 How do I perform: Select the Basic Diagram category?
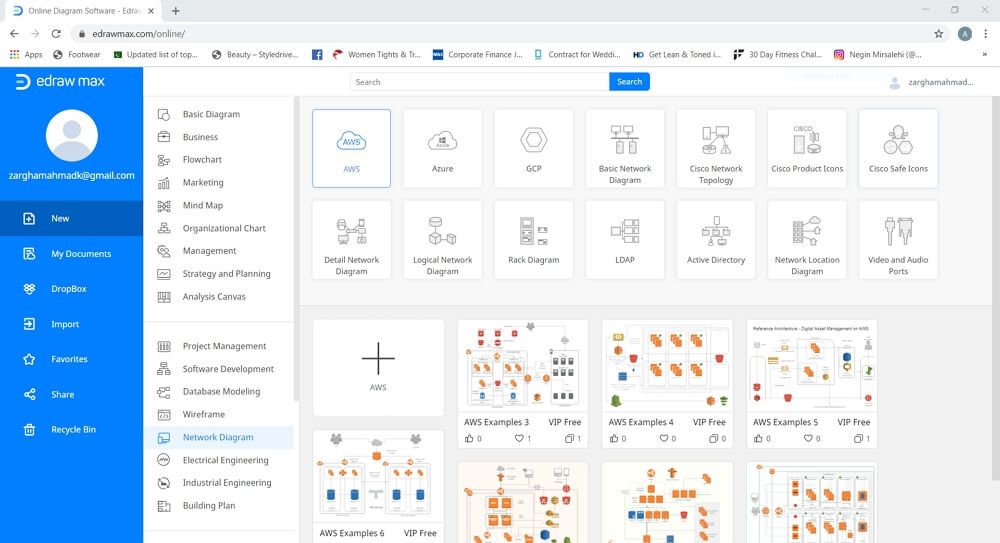pos(219,114)
